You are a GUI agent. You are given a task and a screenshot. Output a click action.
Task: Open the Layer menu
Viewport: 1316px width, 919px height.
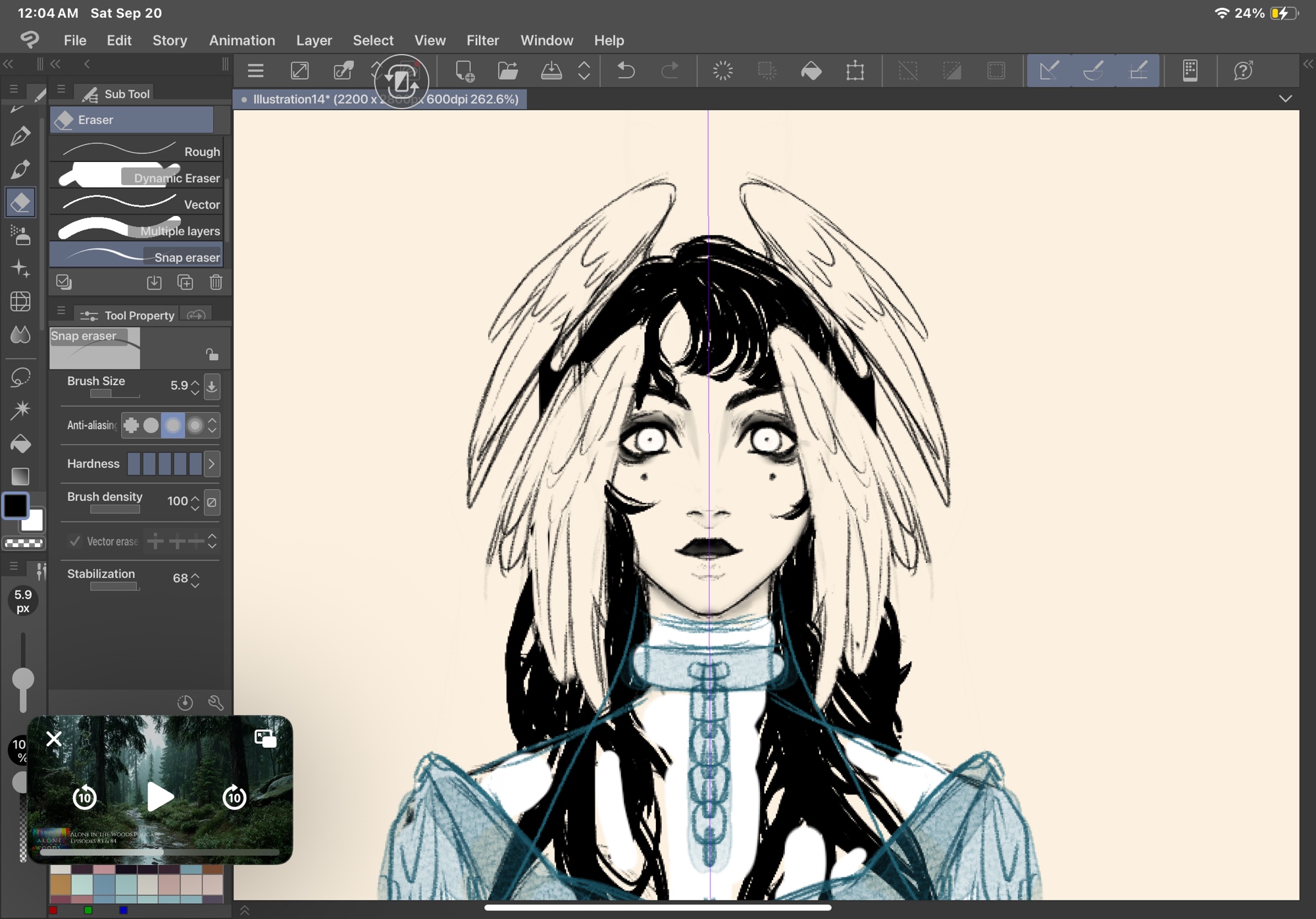coord(314,40)
